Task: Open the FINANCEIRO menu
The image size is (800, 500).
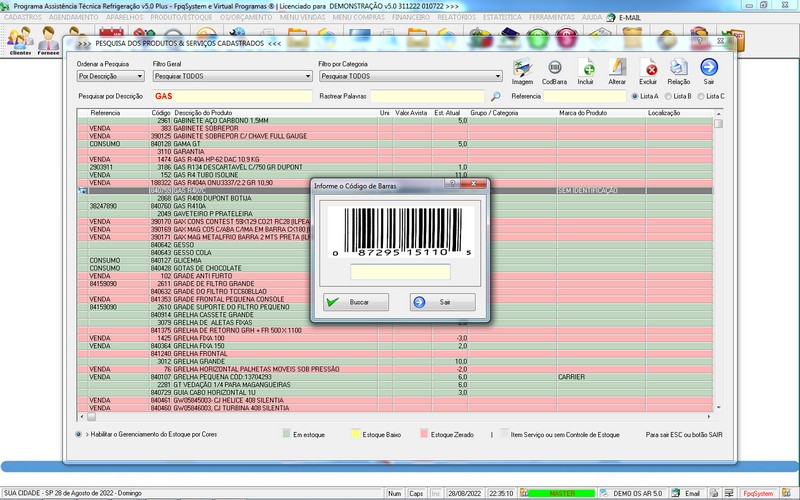Action: tap(411, 17)
